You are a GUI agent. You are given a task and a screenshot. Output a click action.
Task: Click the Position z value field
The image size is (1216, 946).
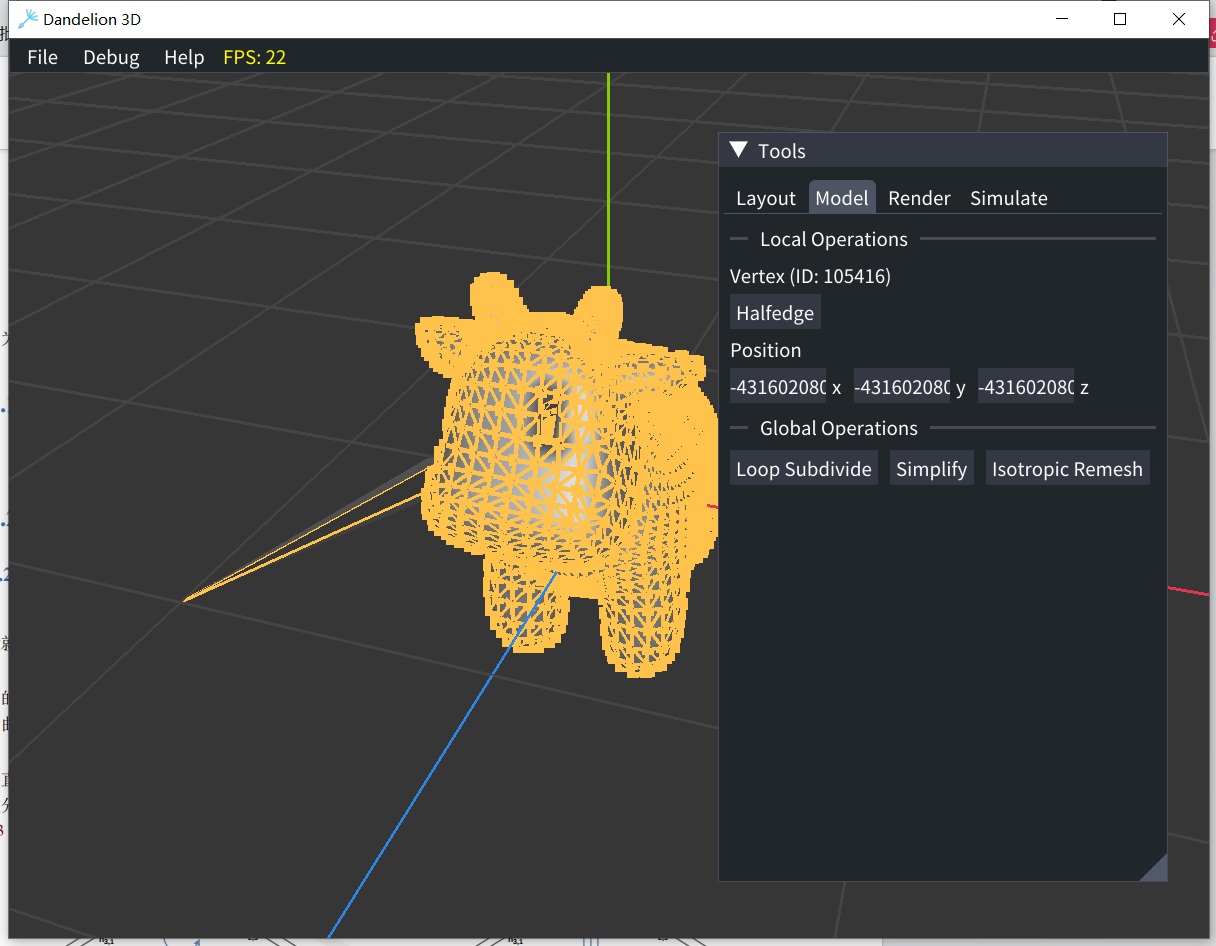coord(1025,387)
